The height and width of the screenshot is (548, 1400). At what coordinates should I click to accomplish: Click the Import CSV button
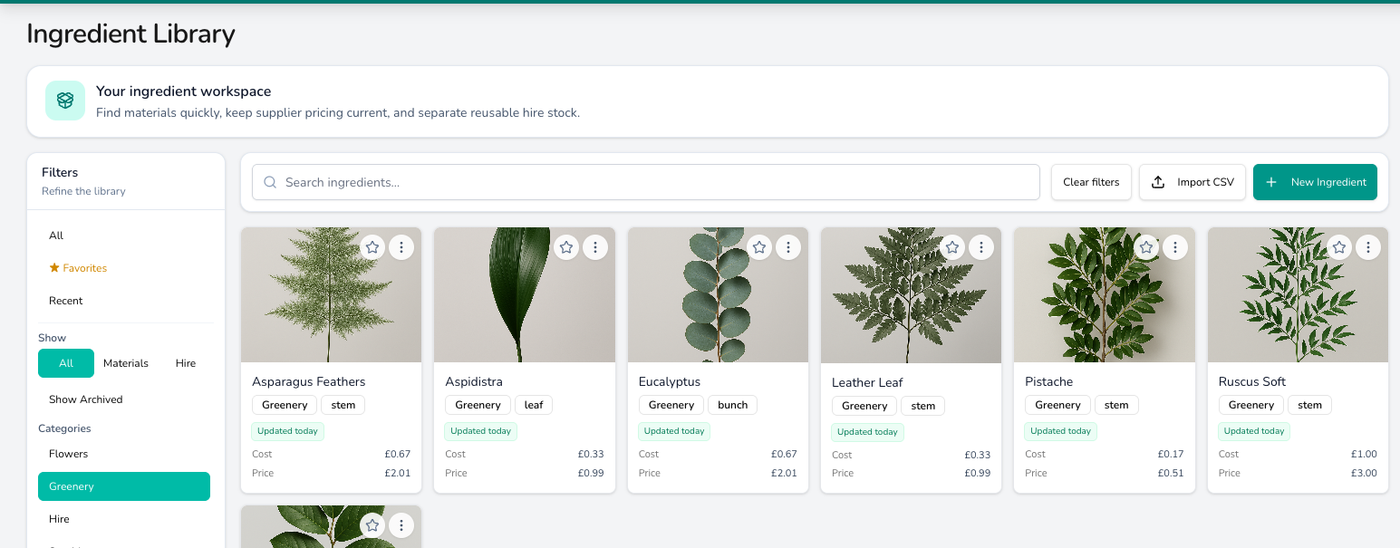(1193, 182)
